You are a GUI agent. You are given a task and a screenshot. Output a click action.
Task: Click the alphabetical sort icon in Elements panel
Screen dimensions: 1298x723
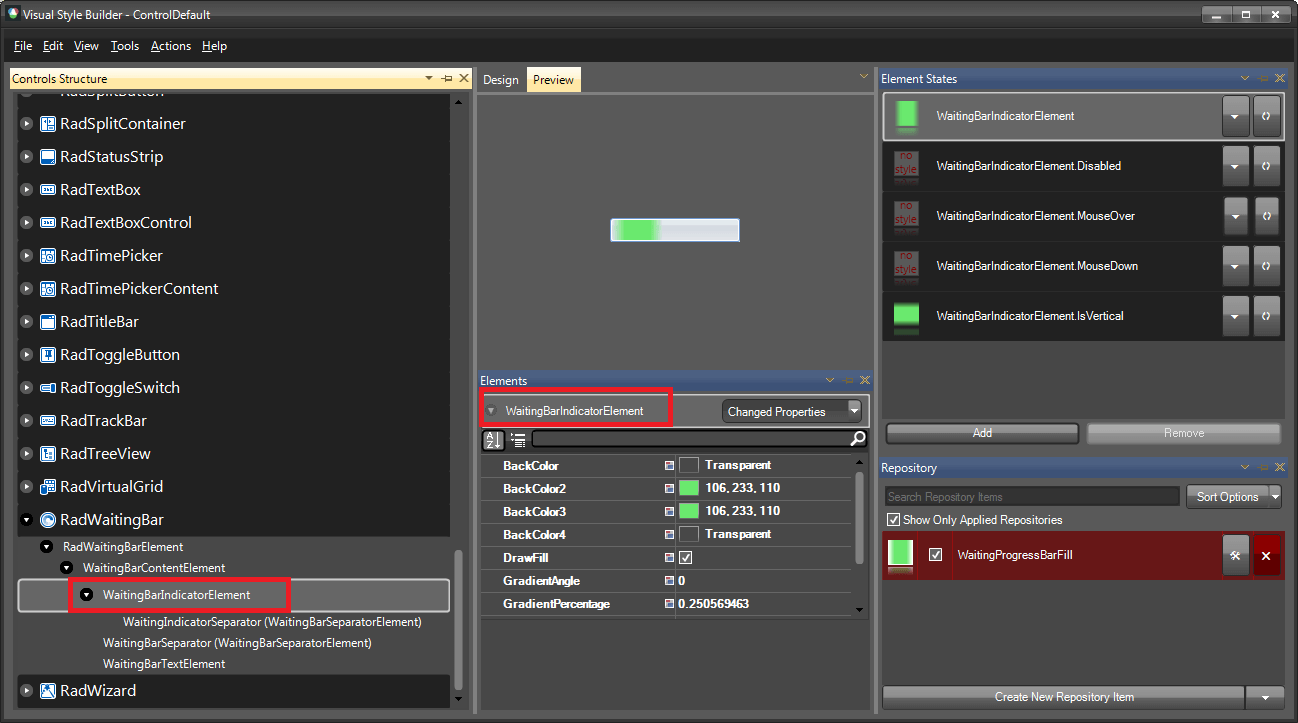click(493, 440)
